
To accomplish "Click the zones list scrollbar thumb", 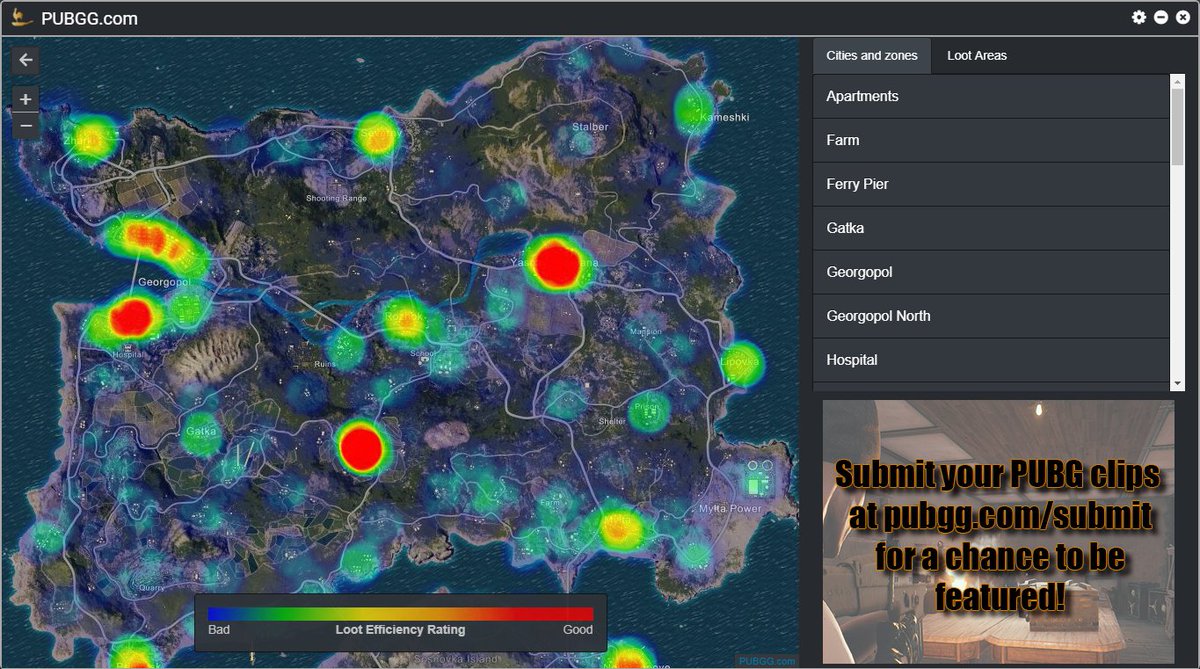I will 1177,125.
